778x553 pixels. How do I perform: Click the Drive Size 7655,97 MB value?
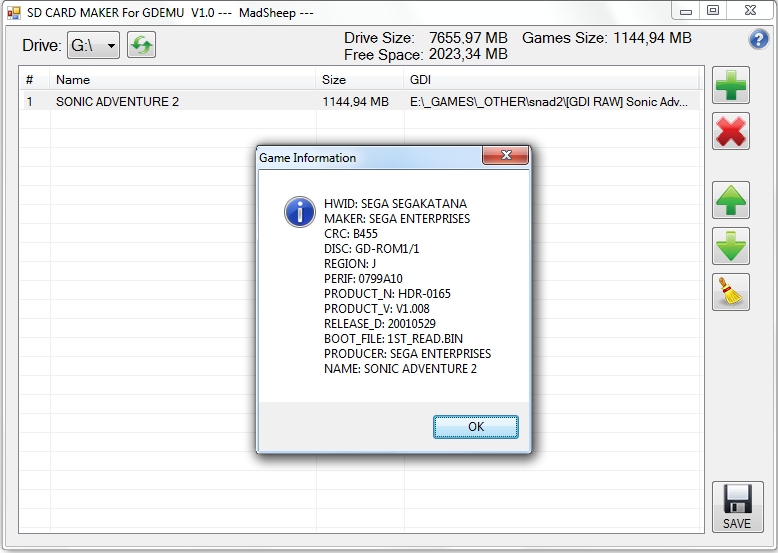(468, 38)
